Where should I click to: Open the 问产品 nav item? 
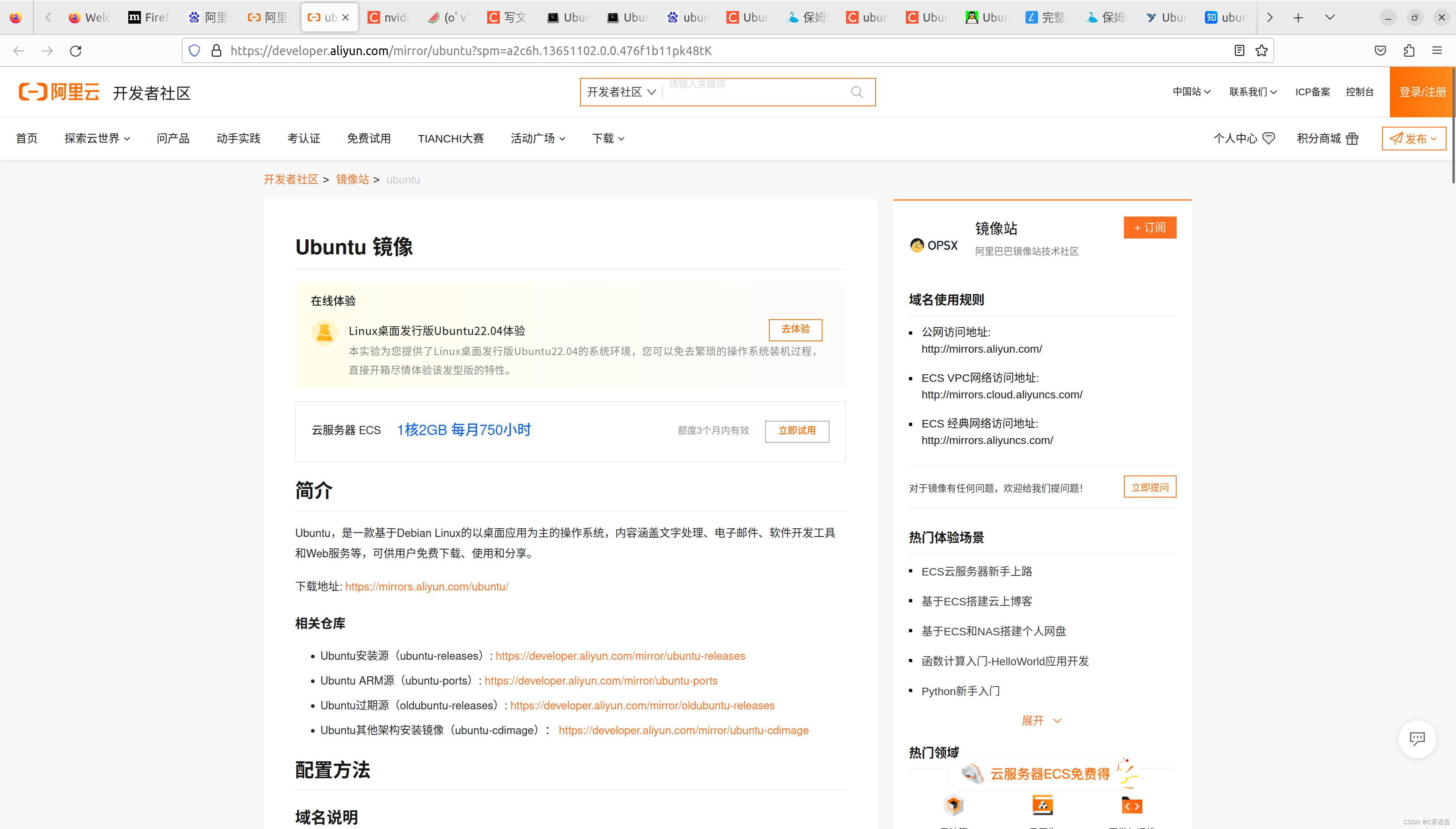coord(173,138)
